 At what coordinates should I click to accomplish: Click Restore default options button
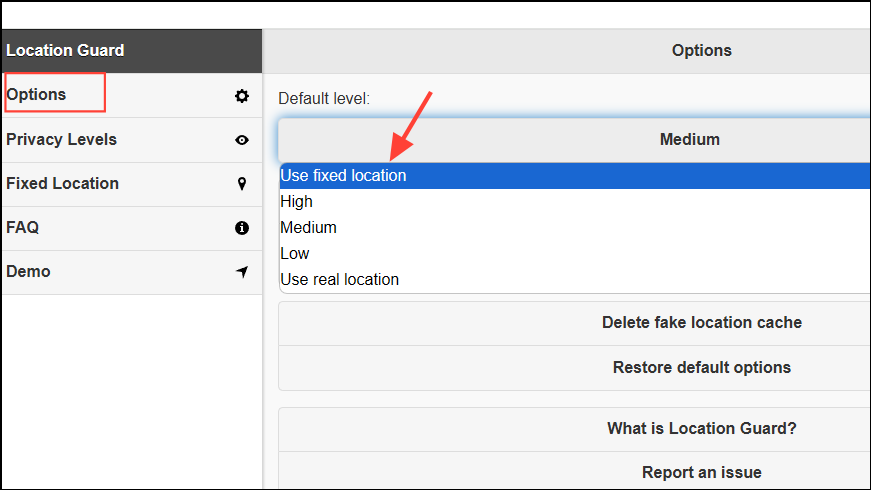point(701,368)
